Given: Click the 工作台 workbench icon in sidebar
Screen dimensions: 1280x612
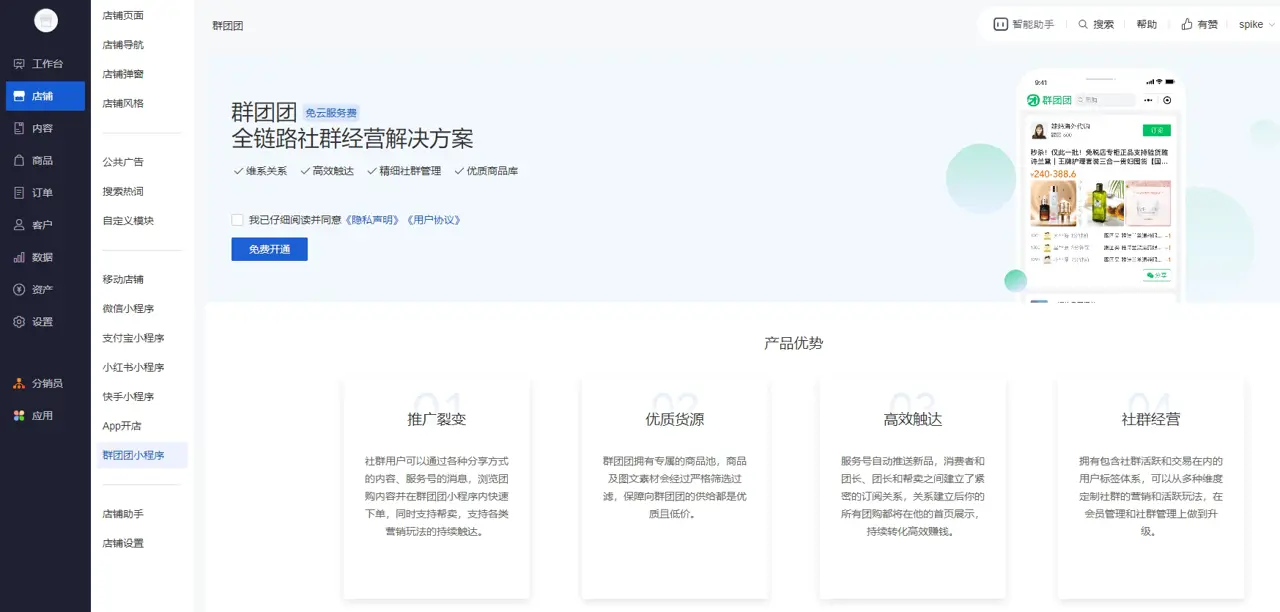Looking at the screenshot, I should point(19,64).
